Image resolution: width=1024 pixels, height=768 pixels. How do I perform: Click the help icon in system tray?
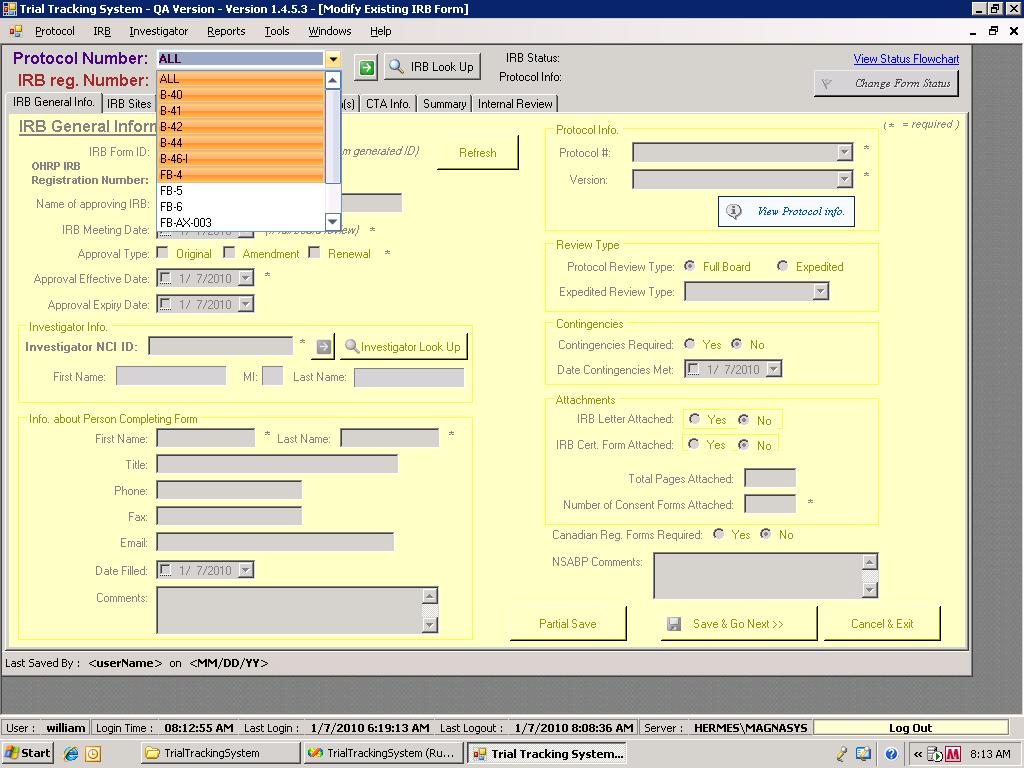point(891,754)
